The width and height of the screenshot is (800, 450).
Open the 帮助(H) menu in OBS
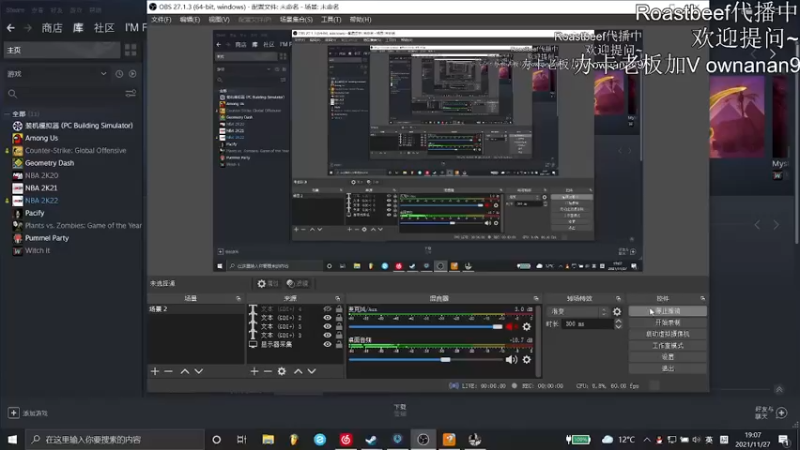[360, 19]
